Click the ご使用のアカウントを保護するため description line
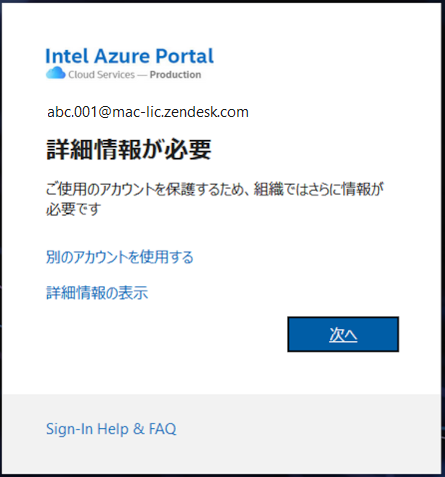Screen dimensions: 445x477 [x=147, y=189]
